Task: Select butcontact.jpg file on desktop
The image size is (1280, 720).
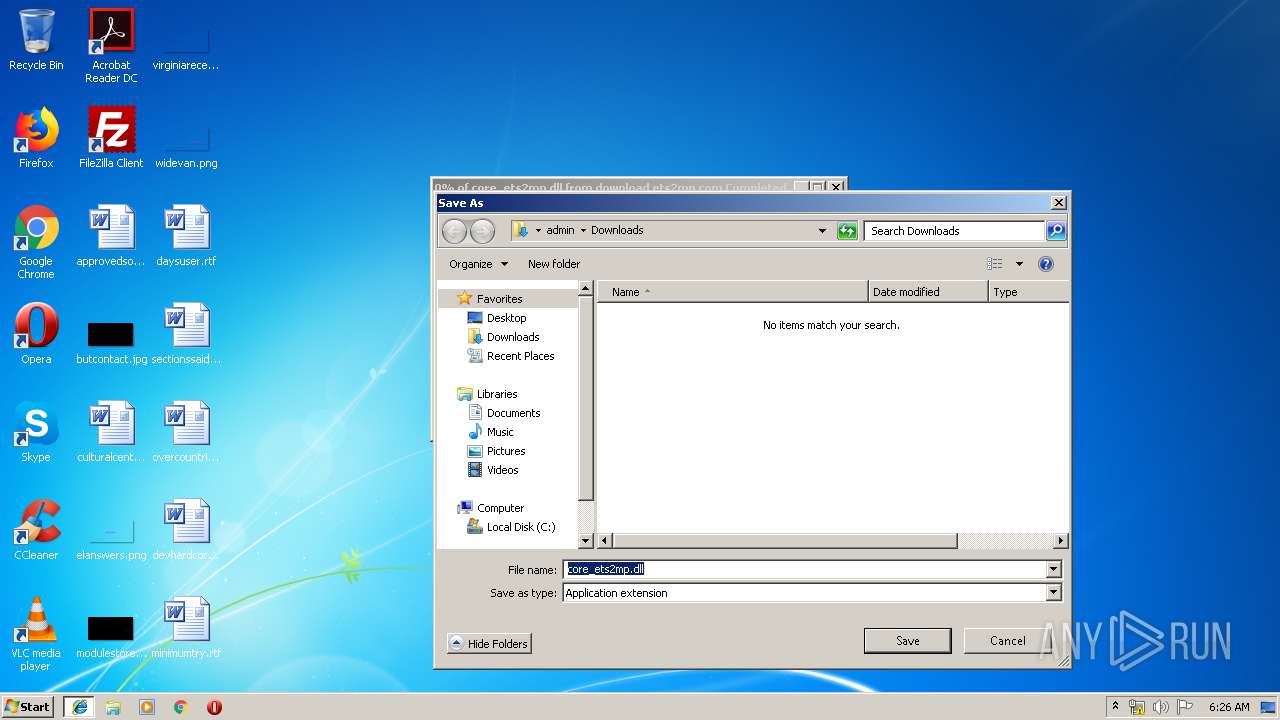Action: pyautogui.click(x=111, y=340)
